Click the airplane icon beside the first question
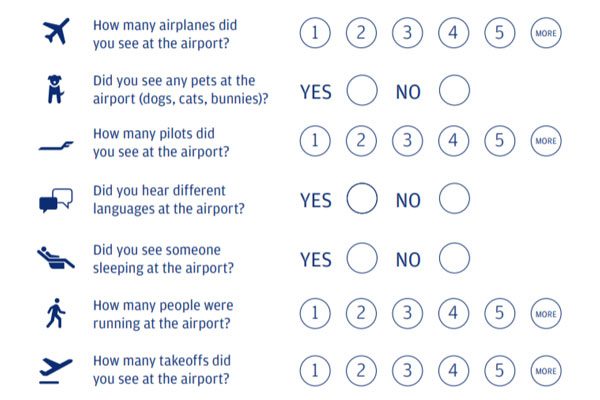This screenshot has width=600, height=400. pos(56,31)
